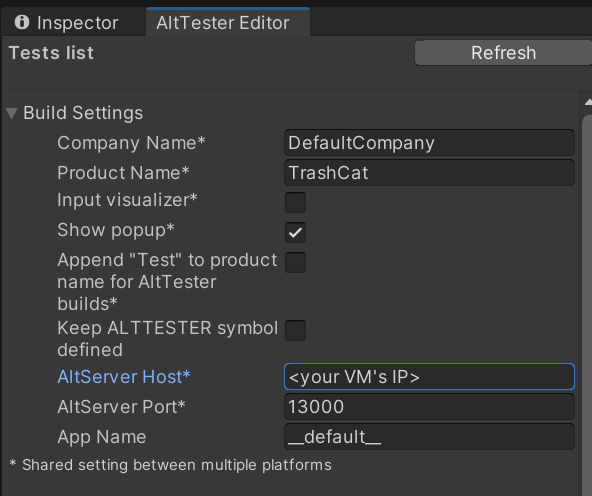Click the App Name field with __default__
Screen dimensions: 592x496
tap(429, 437)
